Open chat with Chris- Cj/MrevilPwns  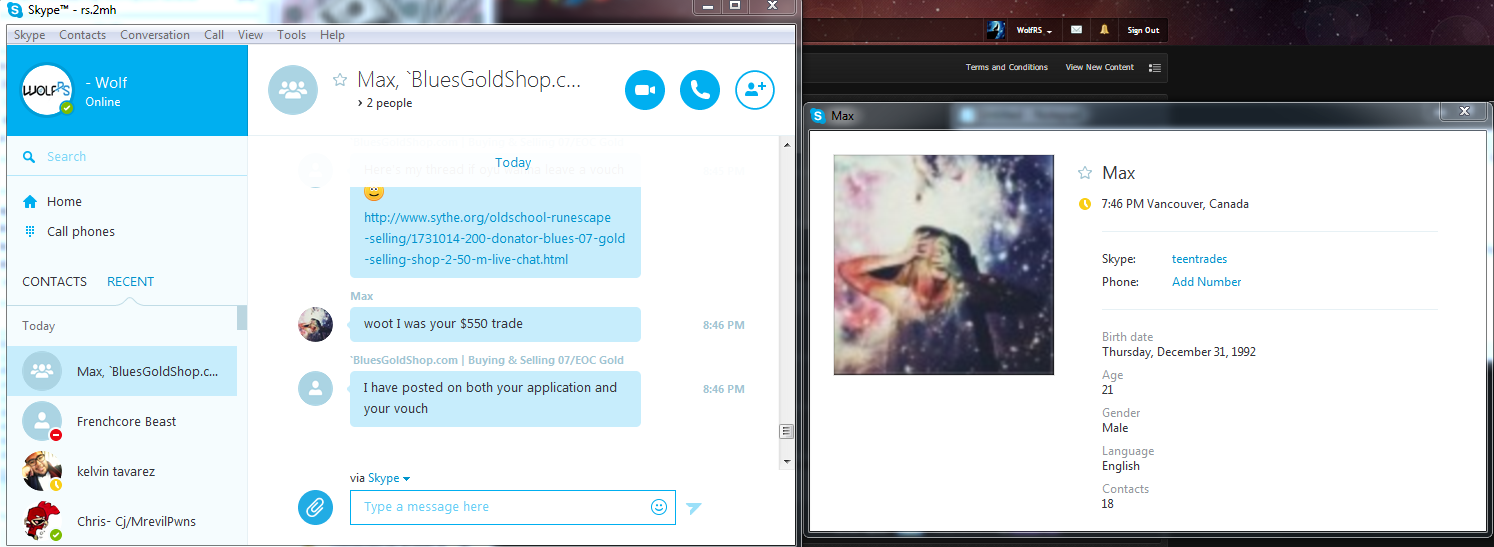tap(122, 521)
